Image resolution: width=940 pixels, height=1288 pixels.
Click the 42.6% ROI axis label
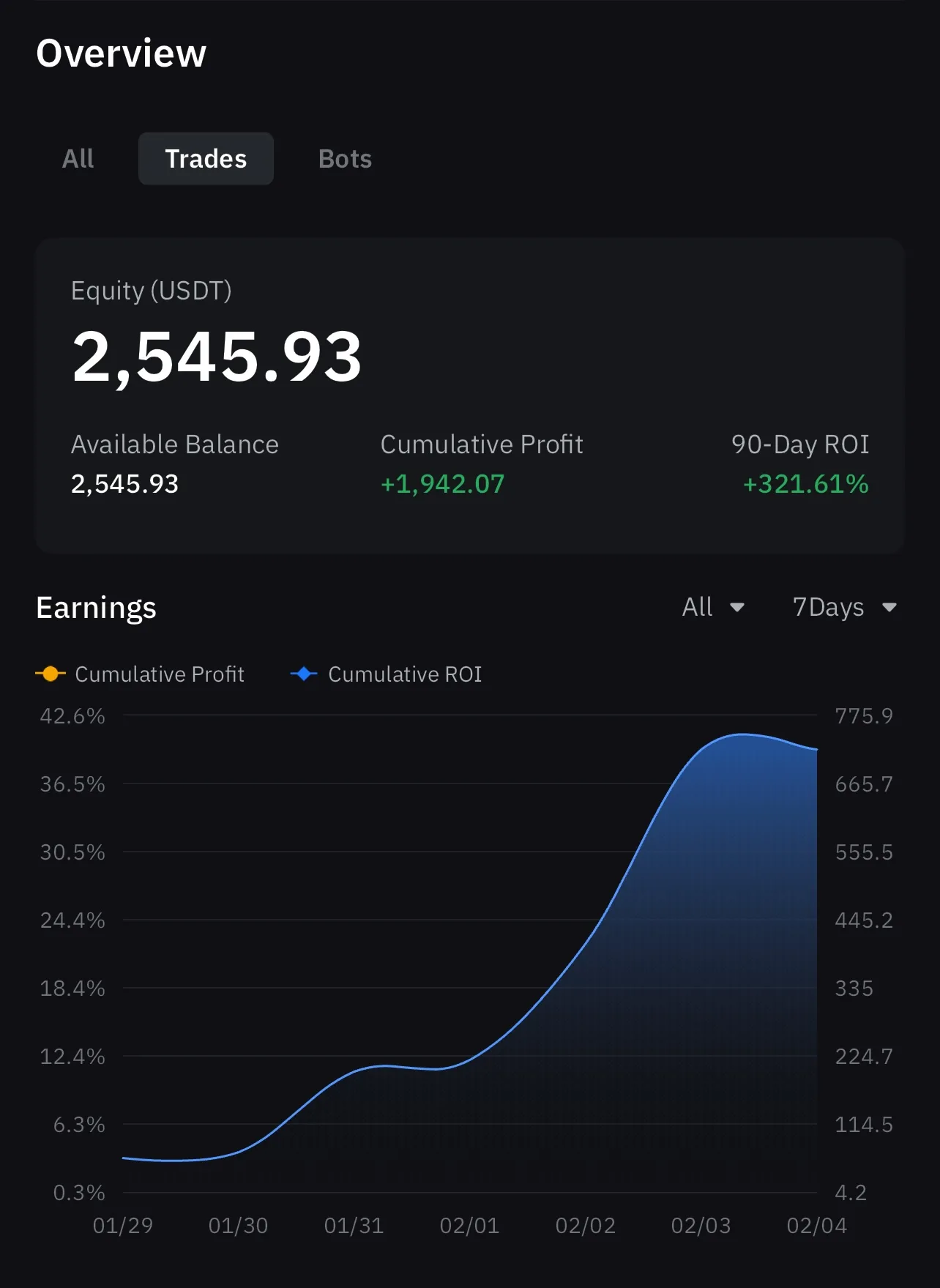click(x=72, y=716)
